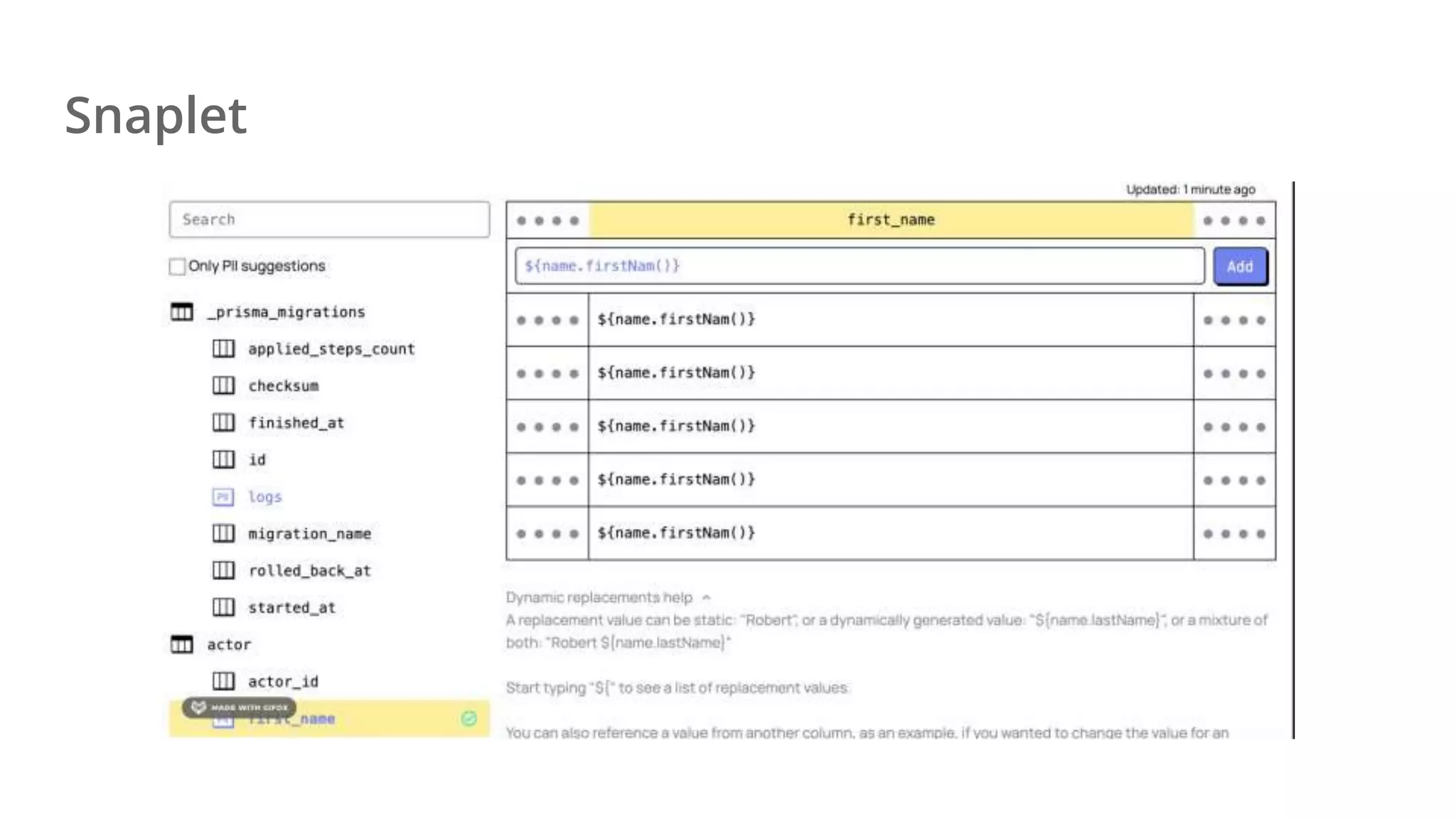Viewport: 1456px width, 819px height.
Task: Select the logs column
Action: [x=264, y=497]
